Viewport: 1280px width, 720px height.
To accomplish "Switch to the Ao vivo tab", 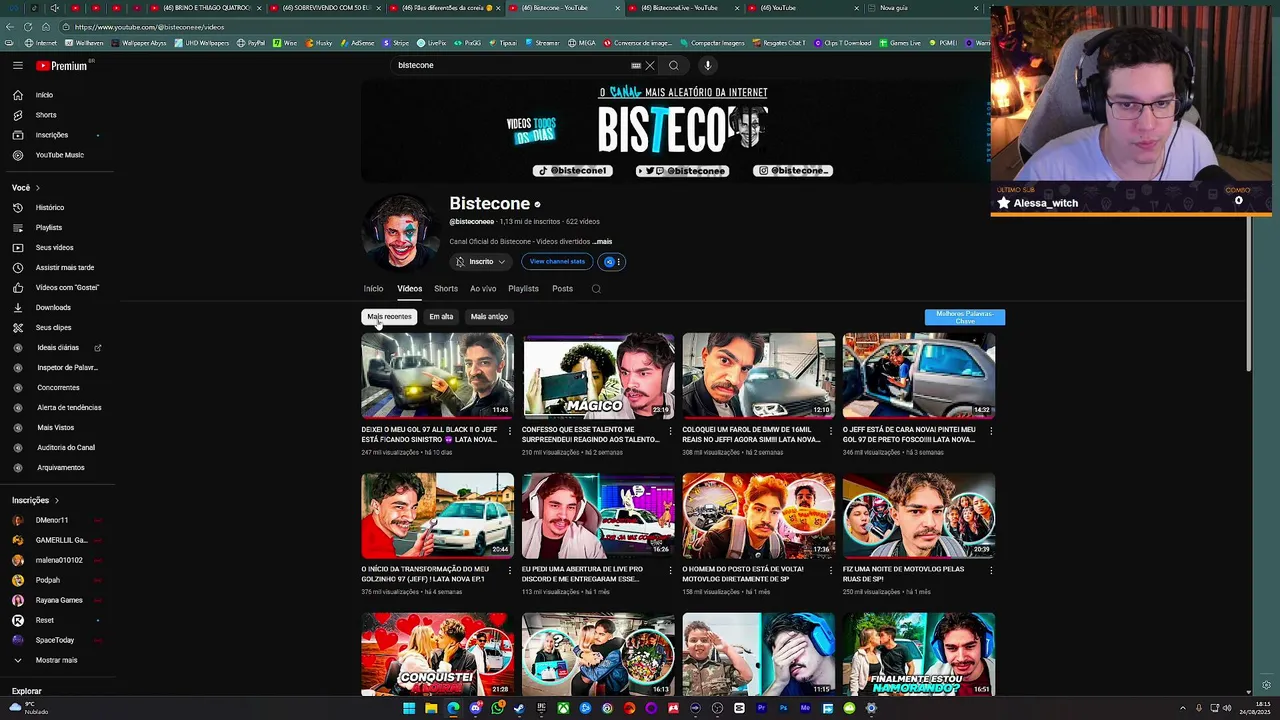I will (483, 289).
